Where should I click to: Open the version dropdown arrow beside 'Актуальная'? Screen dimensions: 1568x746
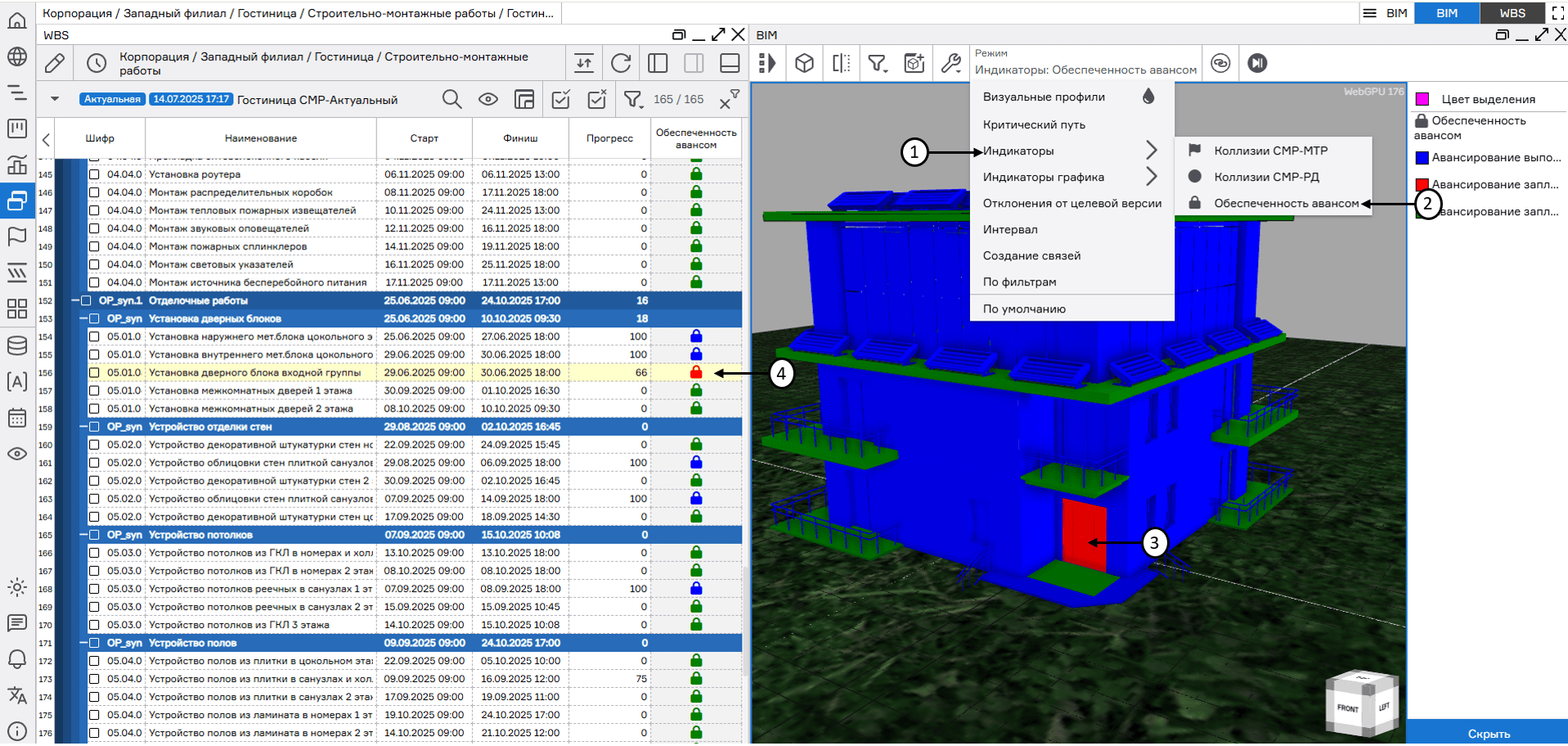55,100
